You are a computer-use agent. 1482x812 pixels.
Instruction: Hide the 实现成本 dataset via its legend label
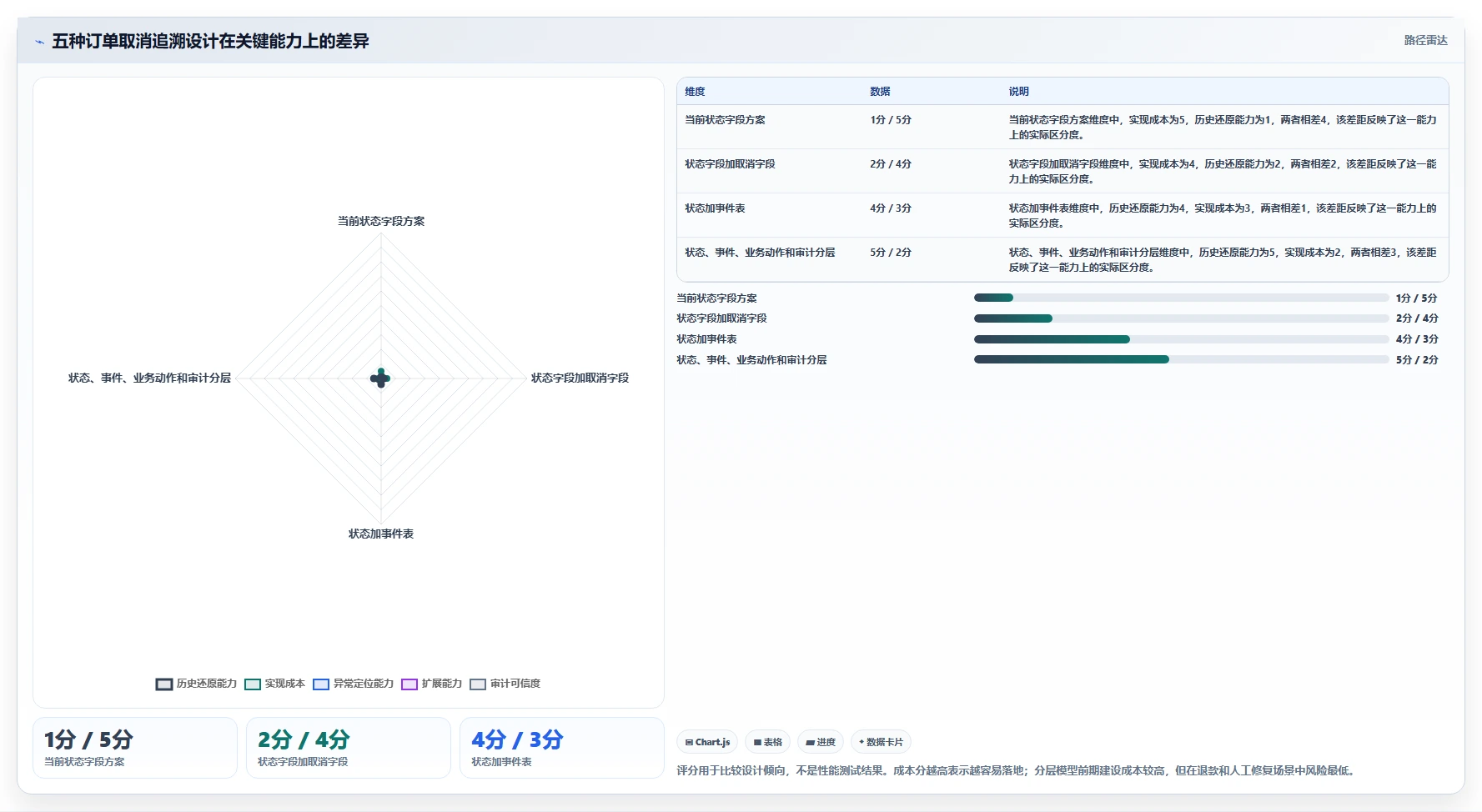coord(285,684)
